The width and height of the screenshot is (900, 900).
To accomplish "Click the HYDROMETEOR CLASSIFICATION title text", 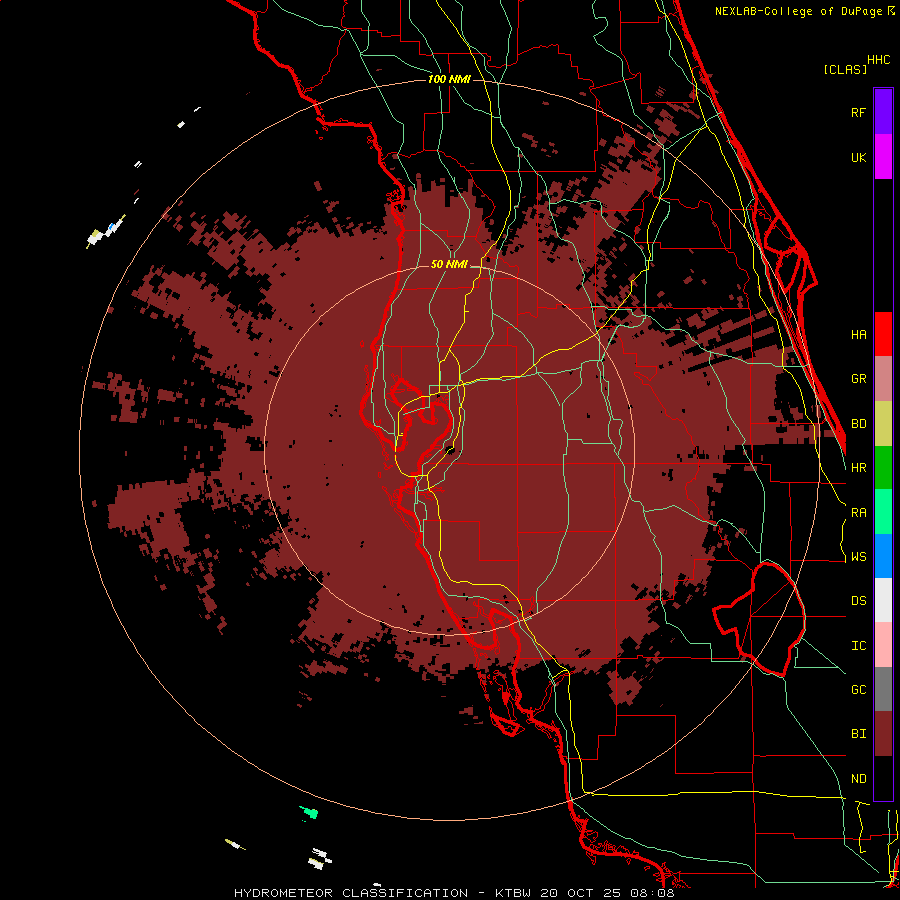I will tap(351, 893).
